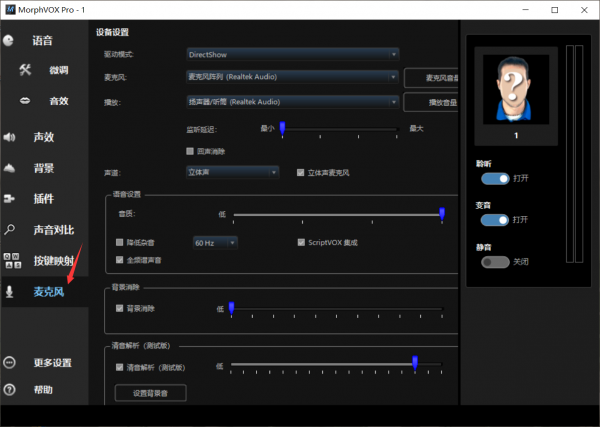Click the 背景 backgrounds icon
Viewport: 600px width, 427px height.
point(9,168)
